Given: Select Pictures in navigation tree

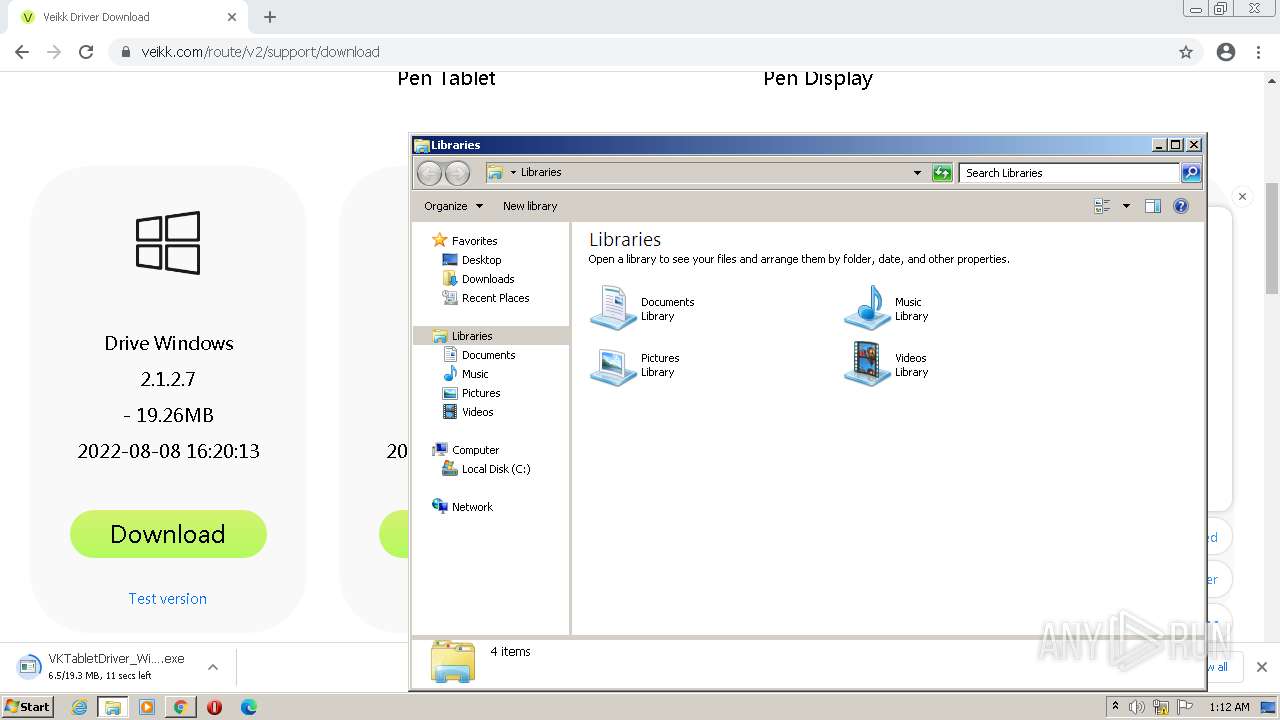Looking at the screenshot, I should [481, 393].
